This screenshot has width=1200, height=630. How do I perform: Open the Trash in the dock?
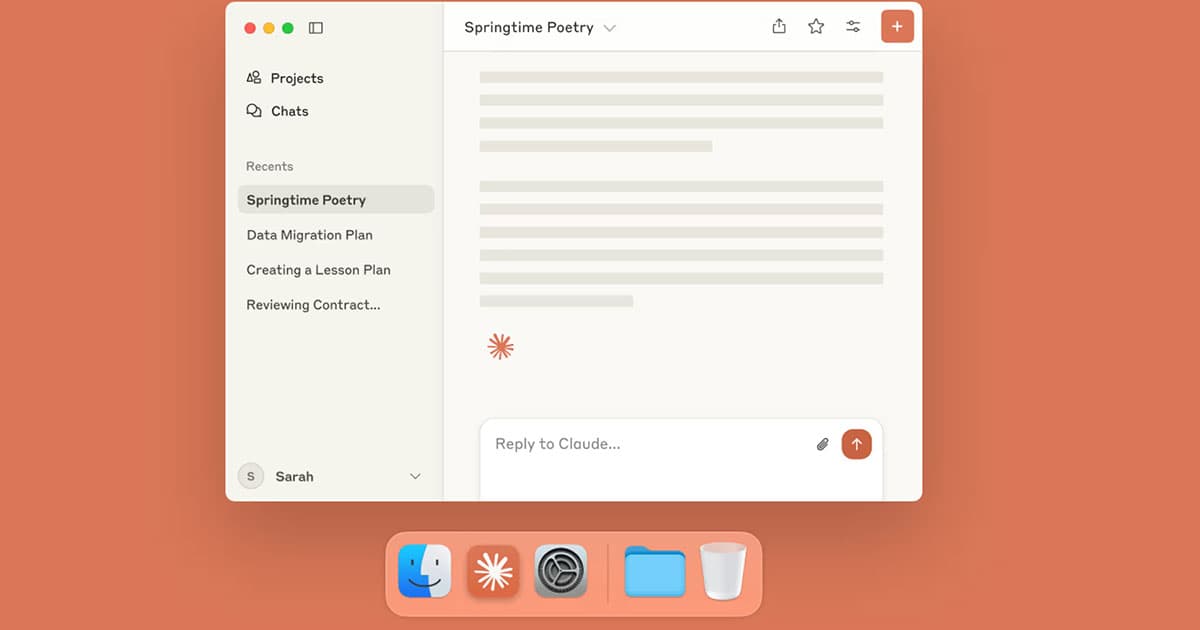point(723,572)
